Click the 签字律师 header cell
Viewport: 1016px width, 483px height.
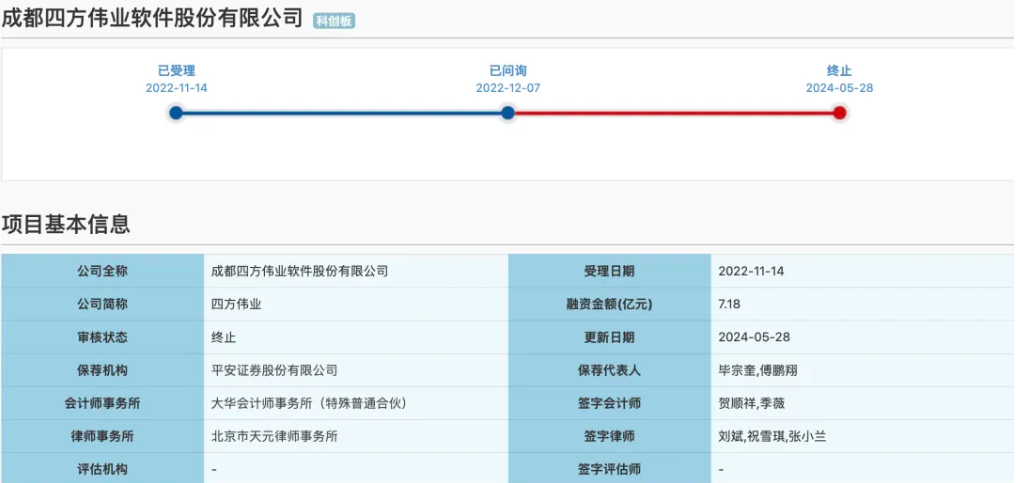point(610,436)
